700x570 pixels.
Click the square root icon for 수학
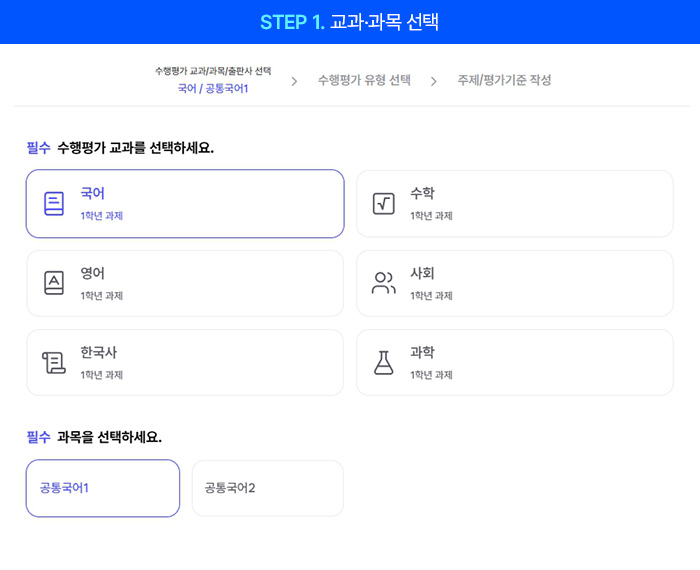[384, 203]
